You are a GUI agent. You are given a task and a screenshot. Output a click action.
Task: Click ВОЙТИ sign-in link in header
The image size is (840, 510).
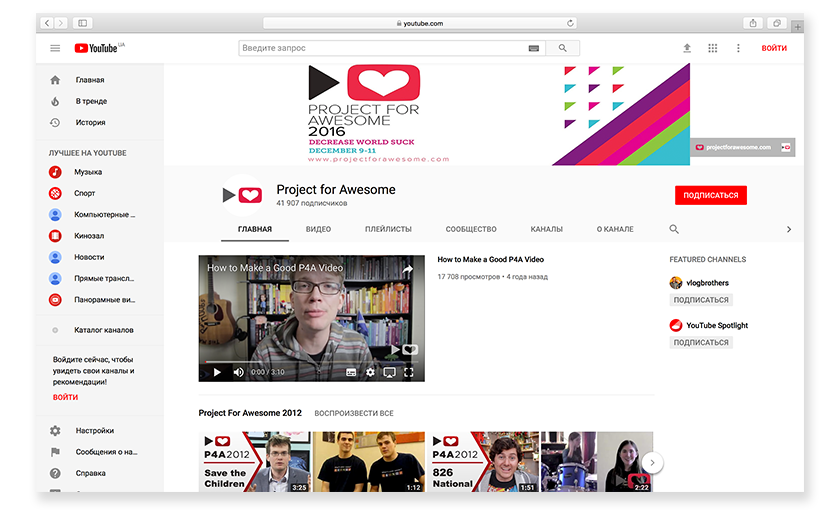point(773,48)
